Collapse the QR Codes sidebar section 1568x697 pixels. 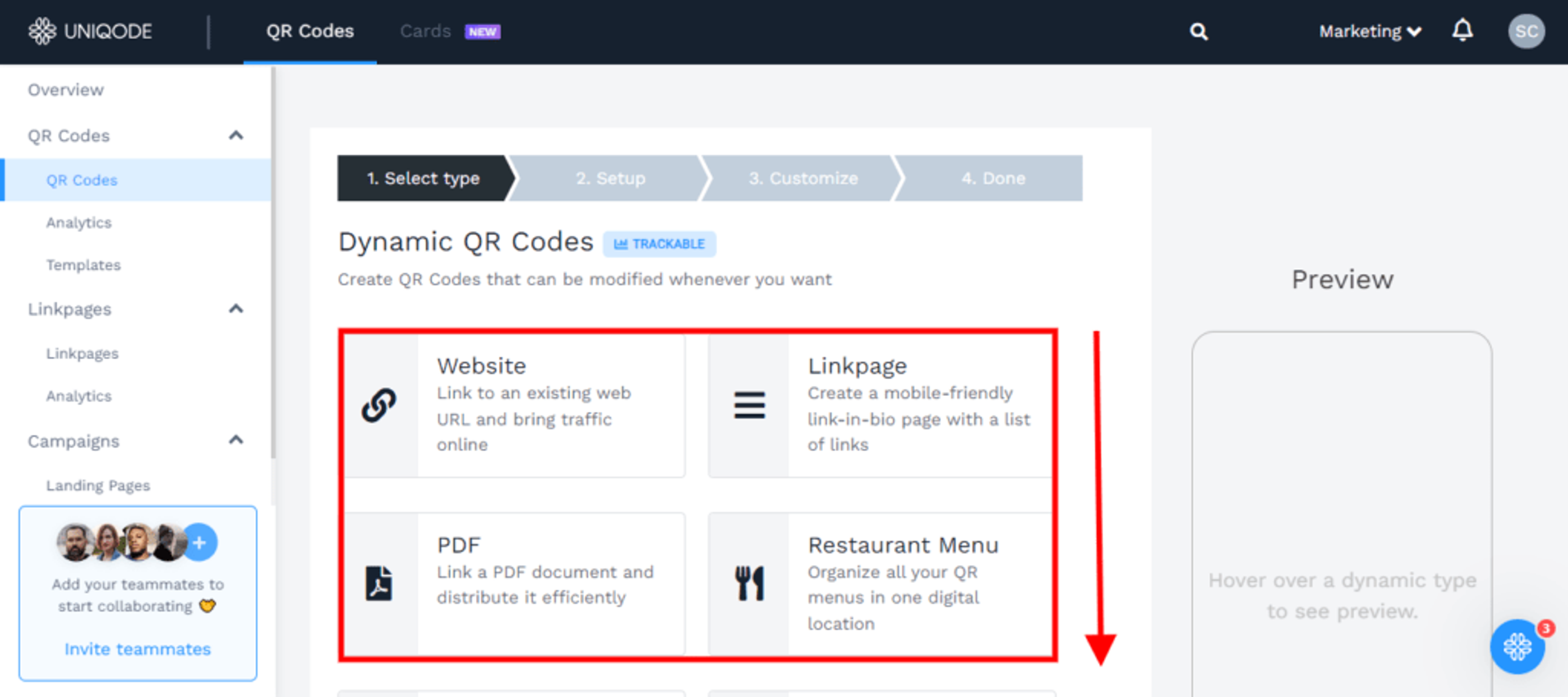236,135
